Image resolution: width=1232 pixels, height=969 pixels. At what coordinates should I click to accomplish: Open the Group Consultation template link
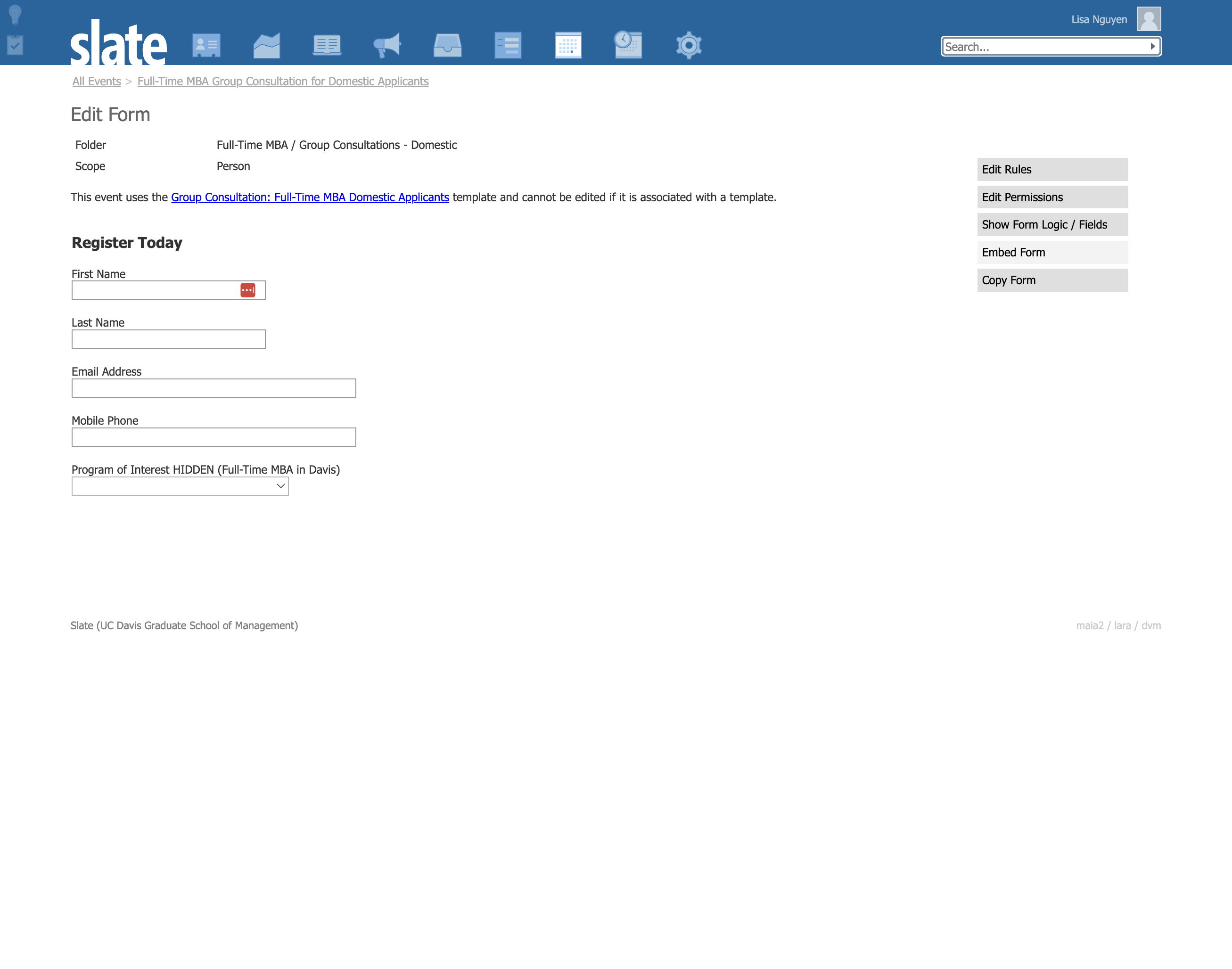(310, 197)
